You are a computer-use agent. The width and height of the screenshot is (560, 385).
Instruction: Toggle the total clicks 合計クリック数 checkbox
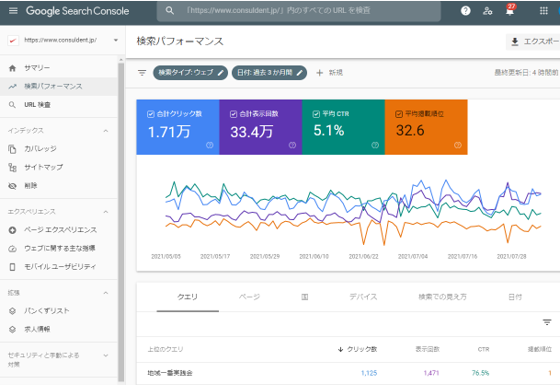(x=151, y=114)
